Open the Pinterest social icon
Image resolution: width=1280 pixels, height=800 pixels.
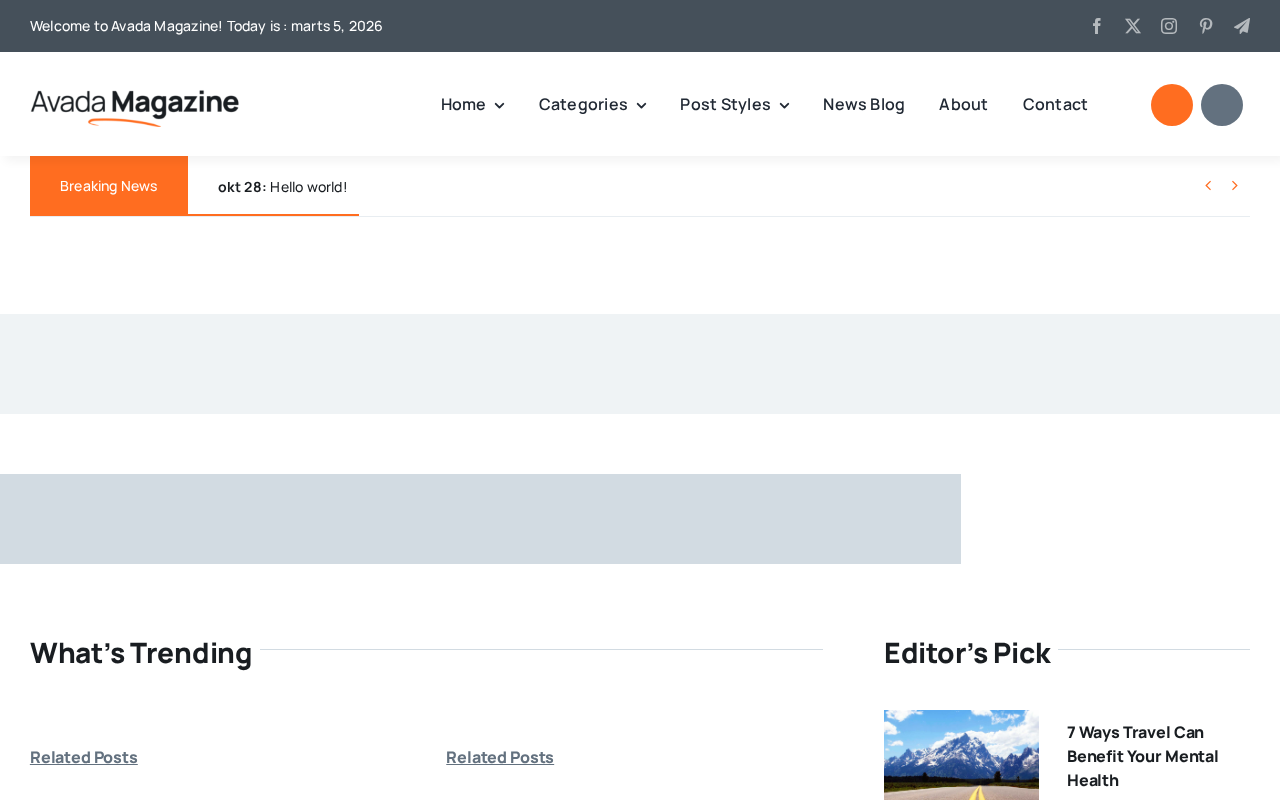[x=1206, y=26]
